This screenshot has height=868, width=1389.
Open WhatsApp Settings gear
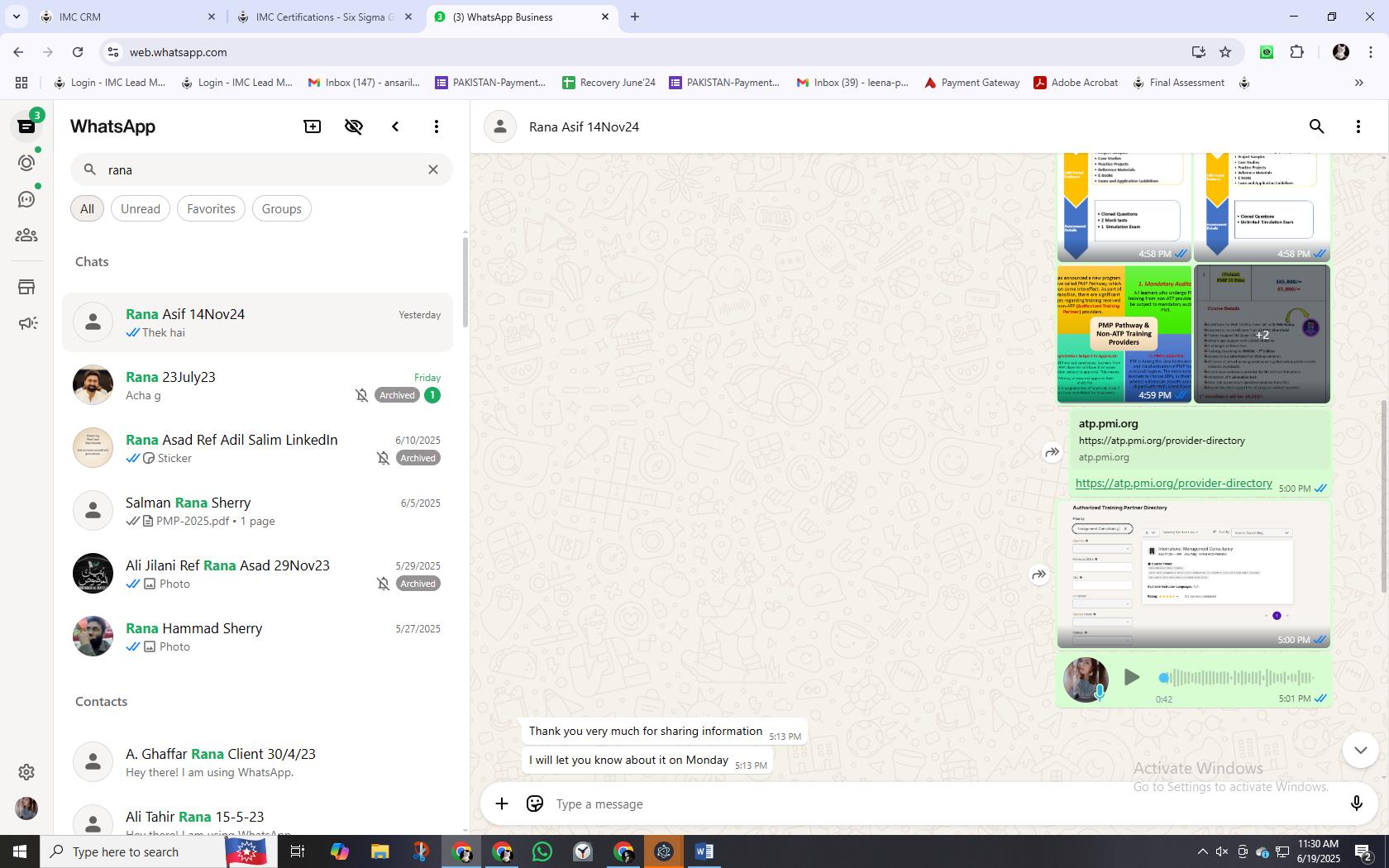point(26,772)
